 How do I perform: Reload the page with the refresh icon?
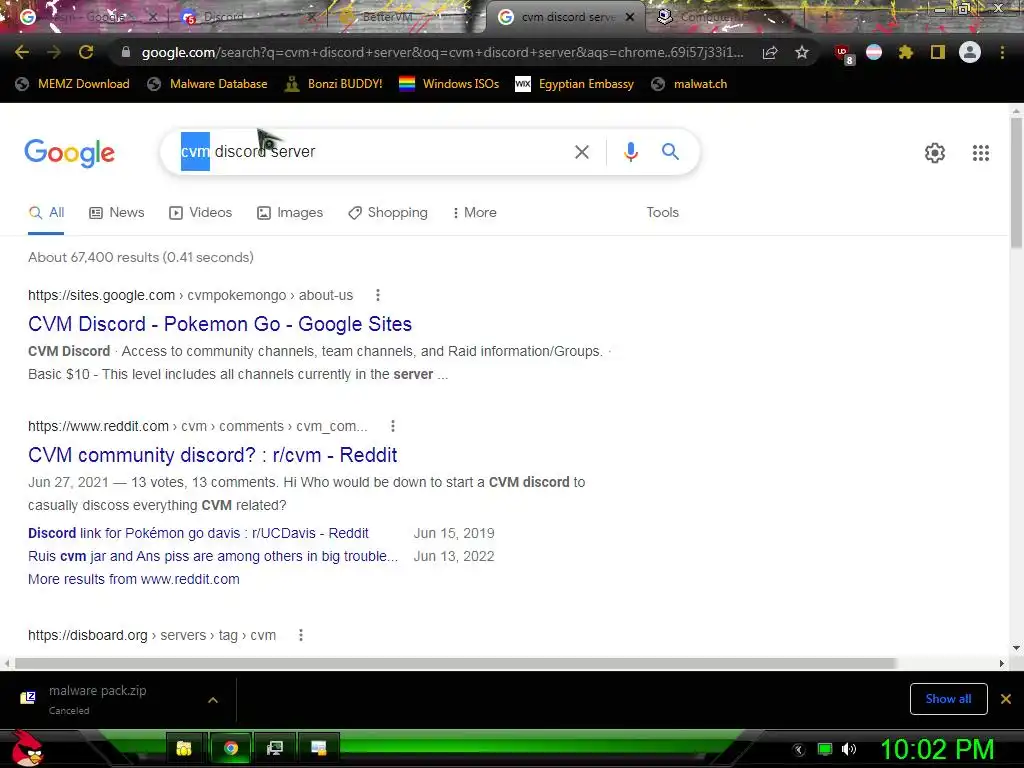point(86,52)
